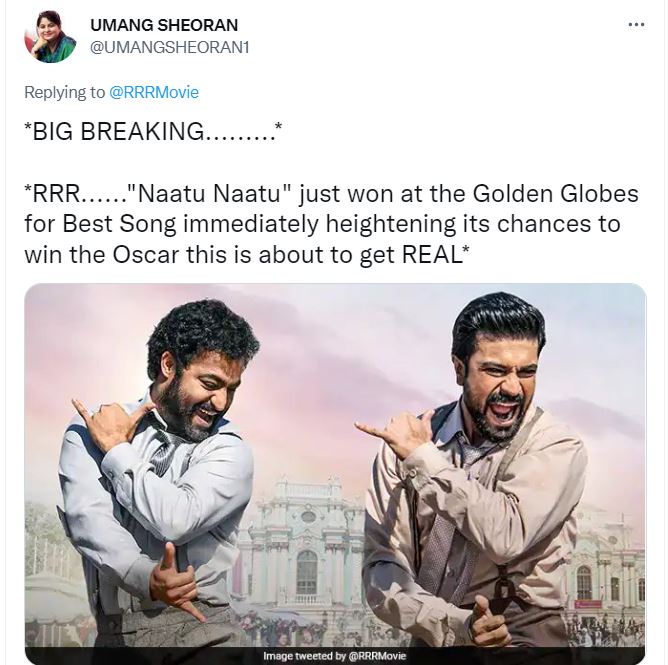The height and width of the screenshot is (665, 668).
Task: Open the @UMANGSHEORAN1 handle link
Action: [170, 48]
